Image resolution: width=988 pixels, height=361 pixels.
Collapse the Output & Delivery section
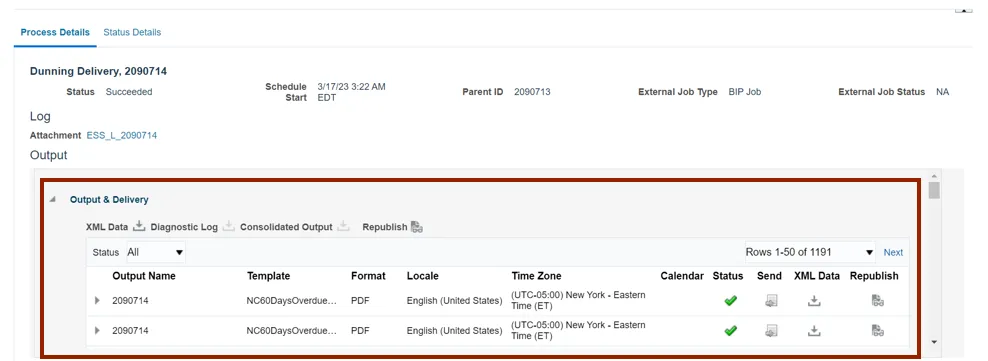click(53, 200)
